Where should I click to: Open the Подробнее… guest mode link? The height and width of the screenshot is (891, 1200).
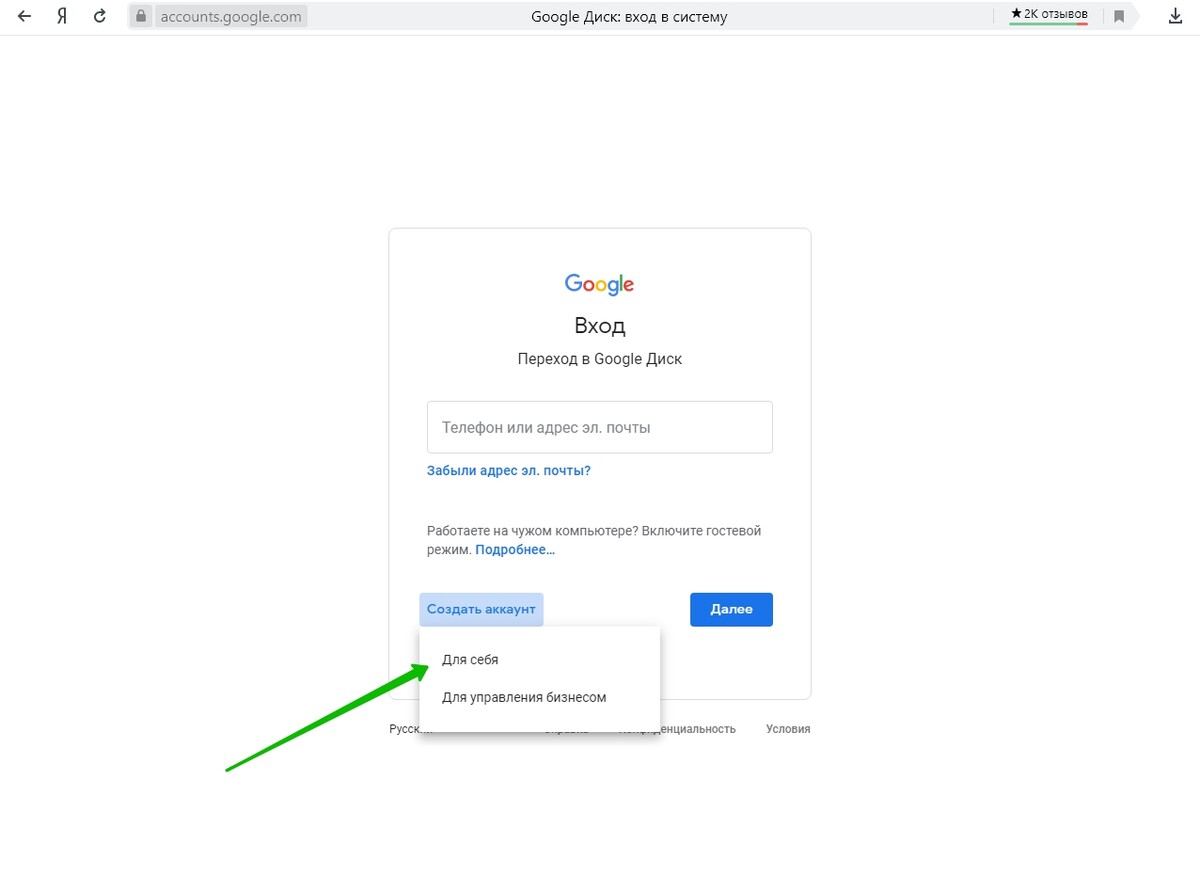click(x=515, y=550)
